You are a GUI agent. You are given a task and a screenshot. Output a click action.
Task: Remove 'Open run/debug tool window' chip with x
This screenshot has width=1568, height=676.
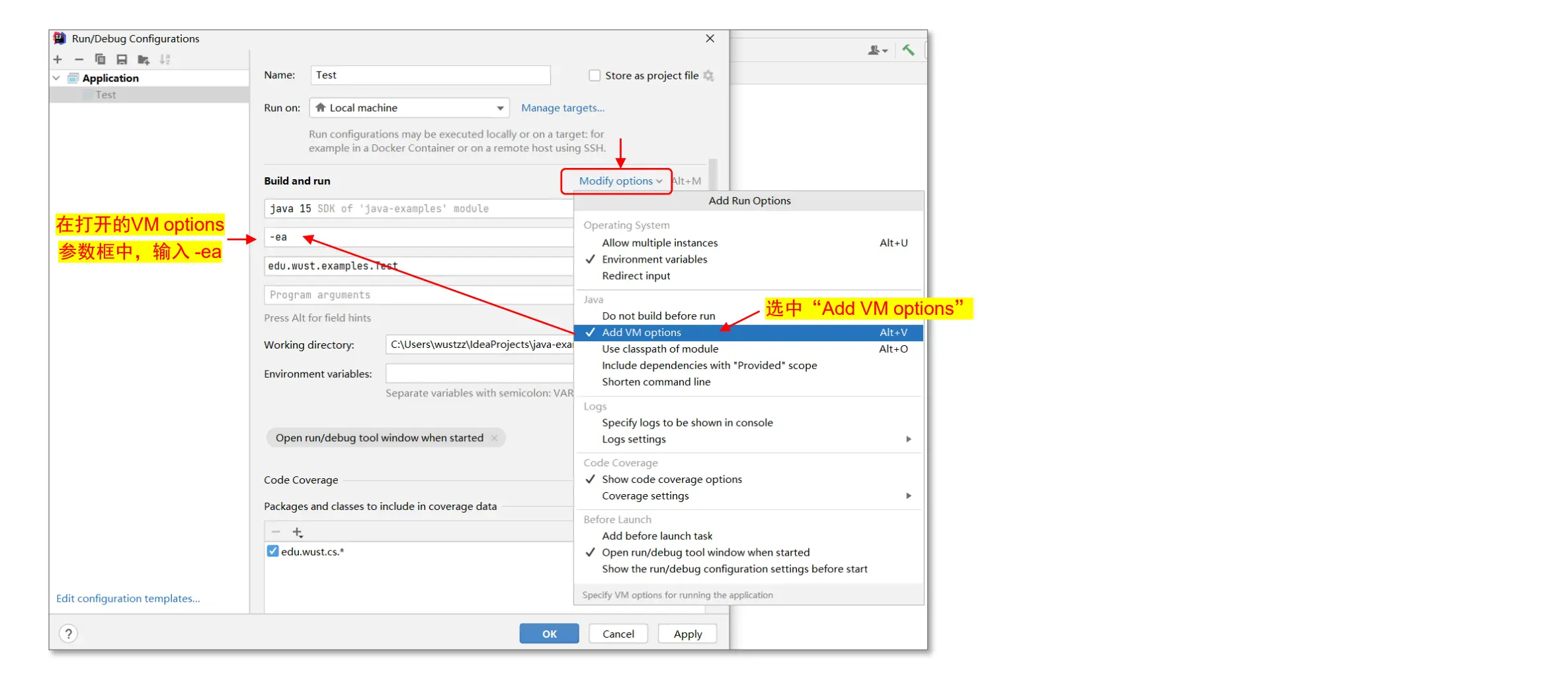(494, 438)
